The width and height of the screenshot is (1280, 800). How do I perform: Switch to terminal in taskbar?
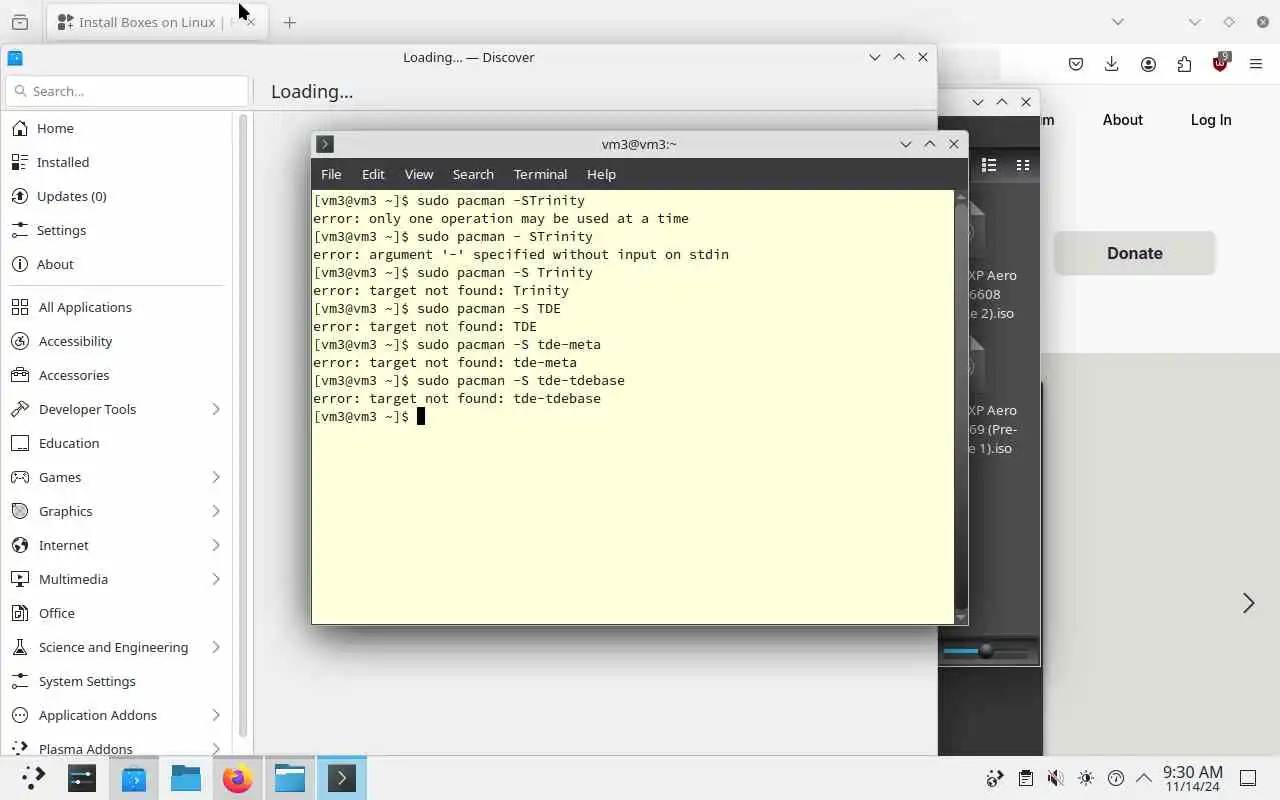pos(342,778)
